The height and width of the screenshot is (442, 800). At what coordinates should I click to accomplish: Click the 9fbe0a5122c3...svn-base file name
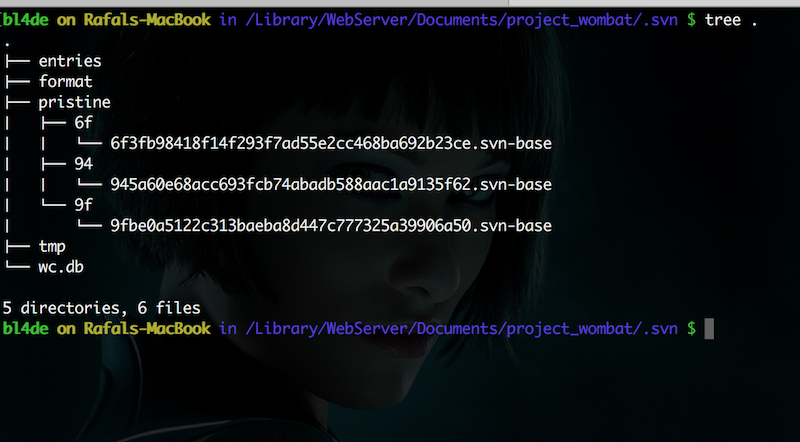pyautogui.click(x=331, y=226)
